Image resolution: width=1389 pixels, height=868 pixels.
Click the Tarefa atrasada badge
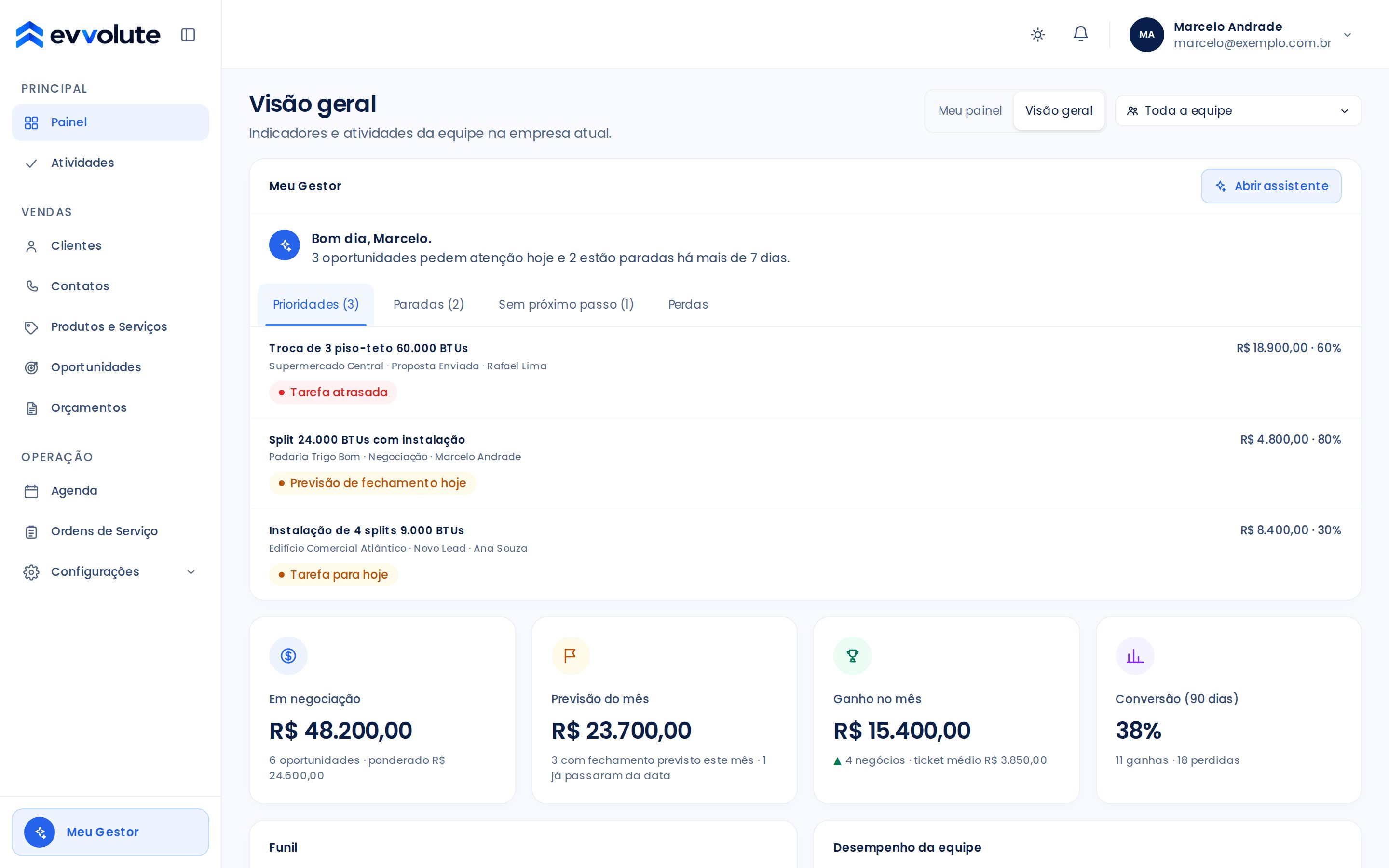(333, 392)
